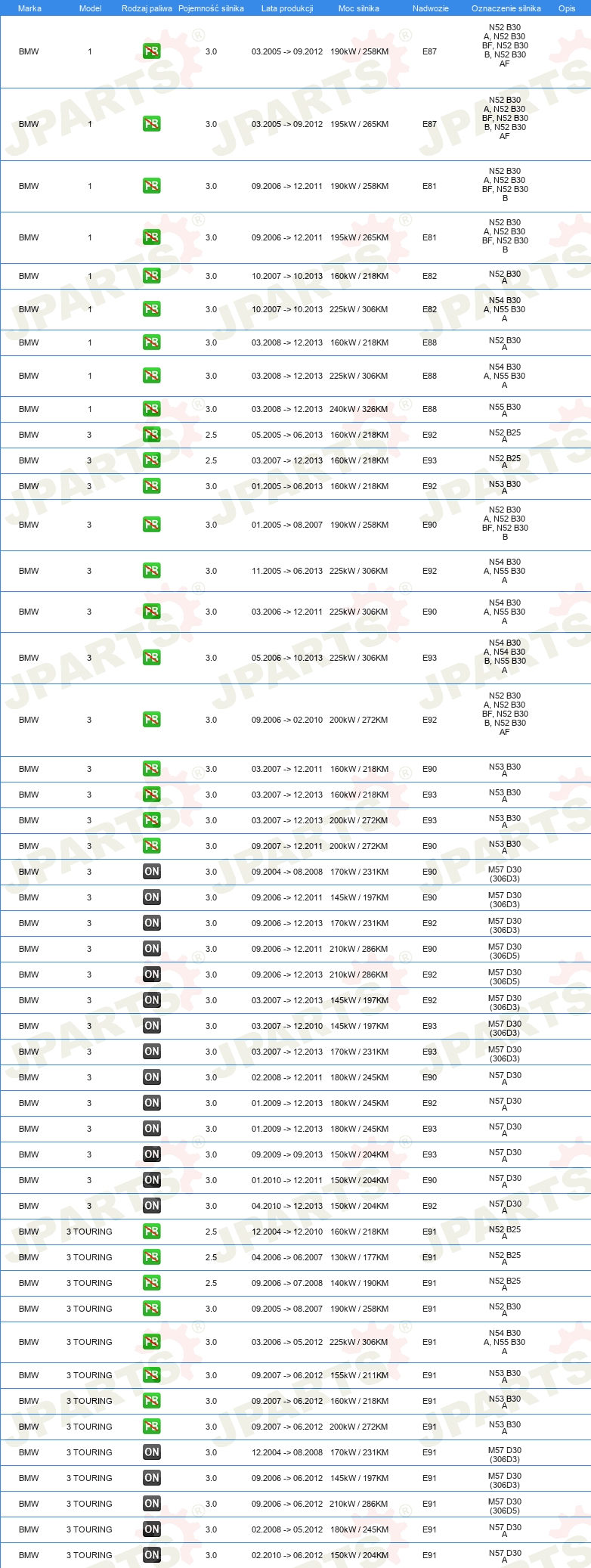Viewport: 591px width, 1568px height.
Task: Select the '05.2006 -> 10.2013' production years cell
Action: pyautogui.click(x=287, y=658)
